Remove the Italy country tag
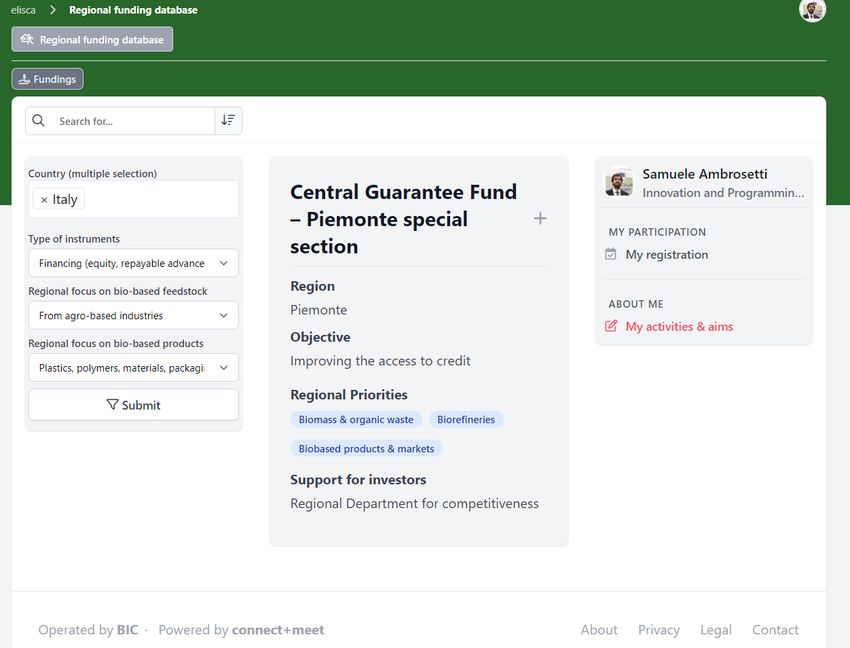This screenshot has height=648, width=850. (x=44, y=200)
